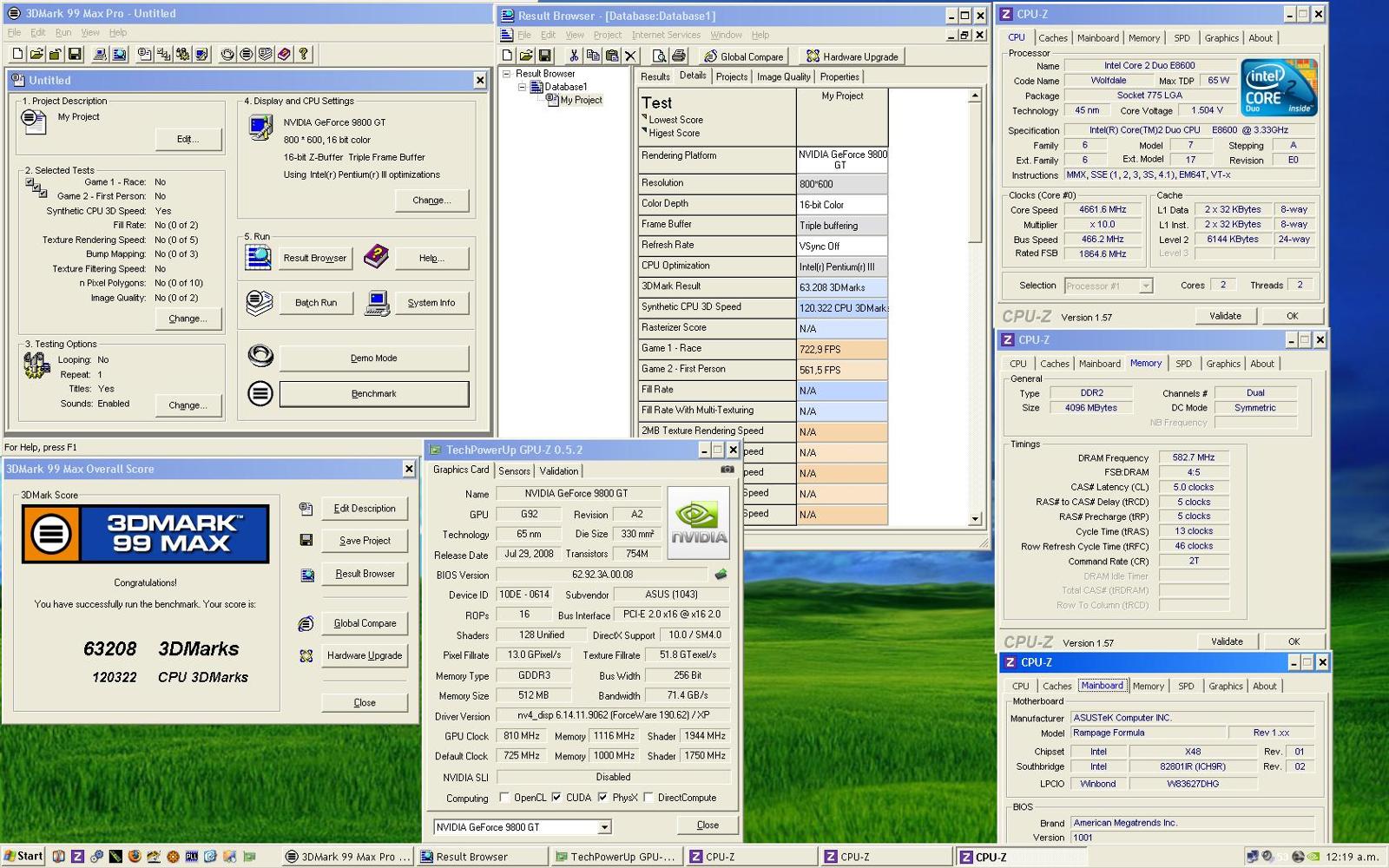This screenshot has height=868, width=1389.
Task: Click Print Preview icon in Result Browser toolbar
Action: point(659,56)
